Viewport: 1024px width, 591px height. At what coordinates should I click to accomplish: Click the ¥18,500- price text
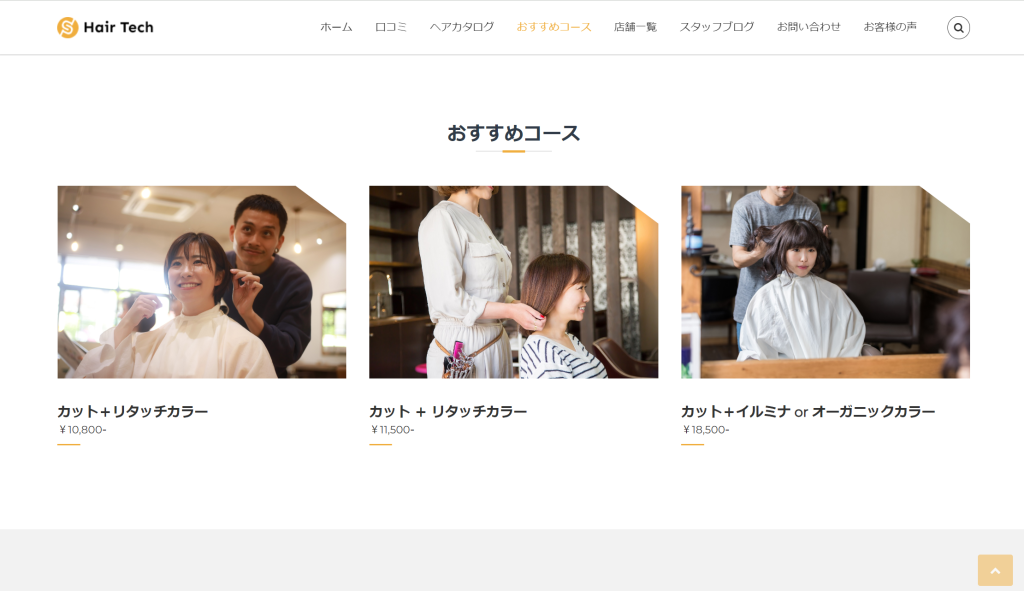click(705, 430)
